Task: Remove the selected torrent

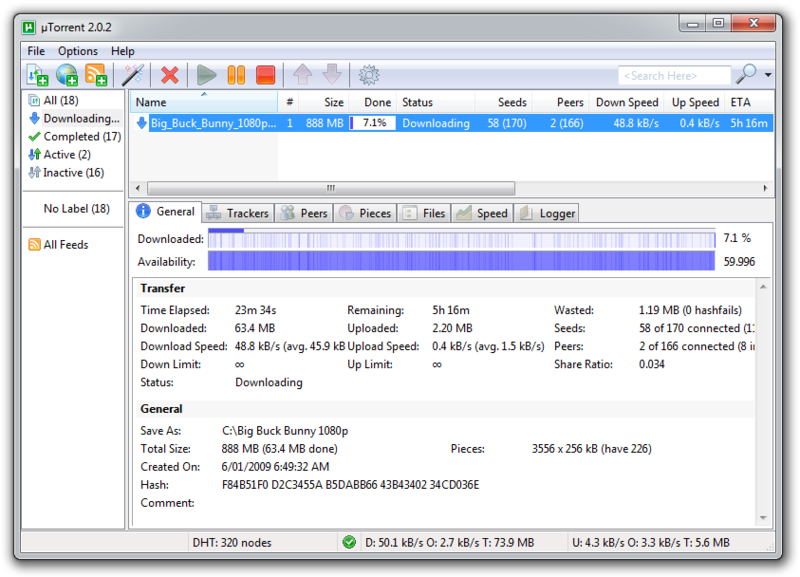Action: (x=170, y=74)
